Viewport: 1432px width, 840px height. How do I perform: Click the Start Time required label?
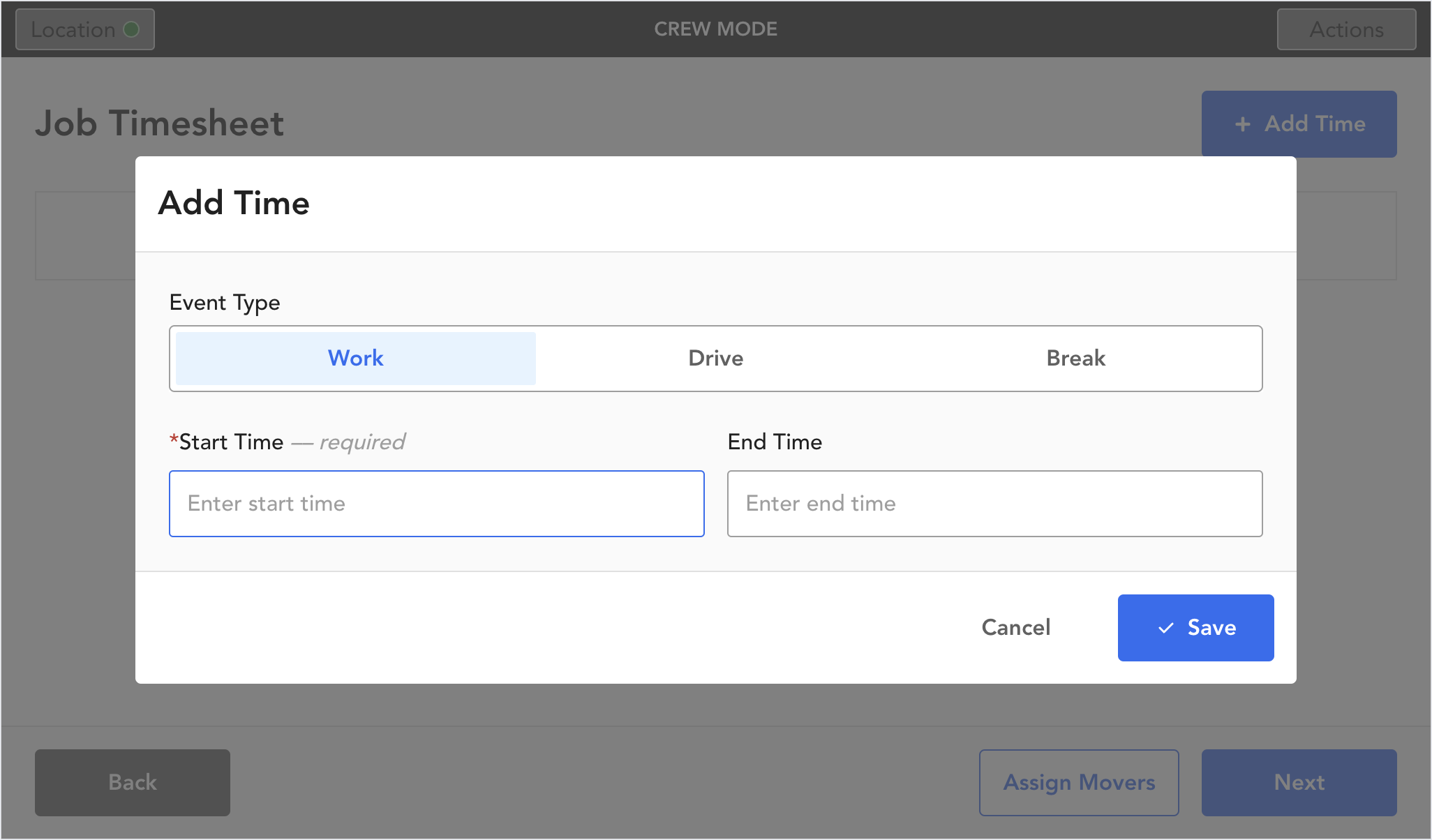coord(288,442)
